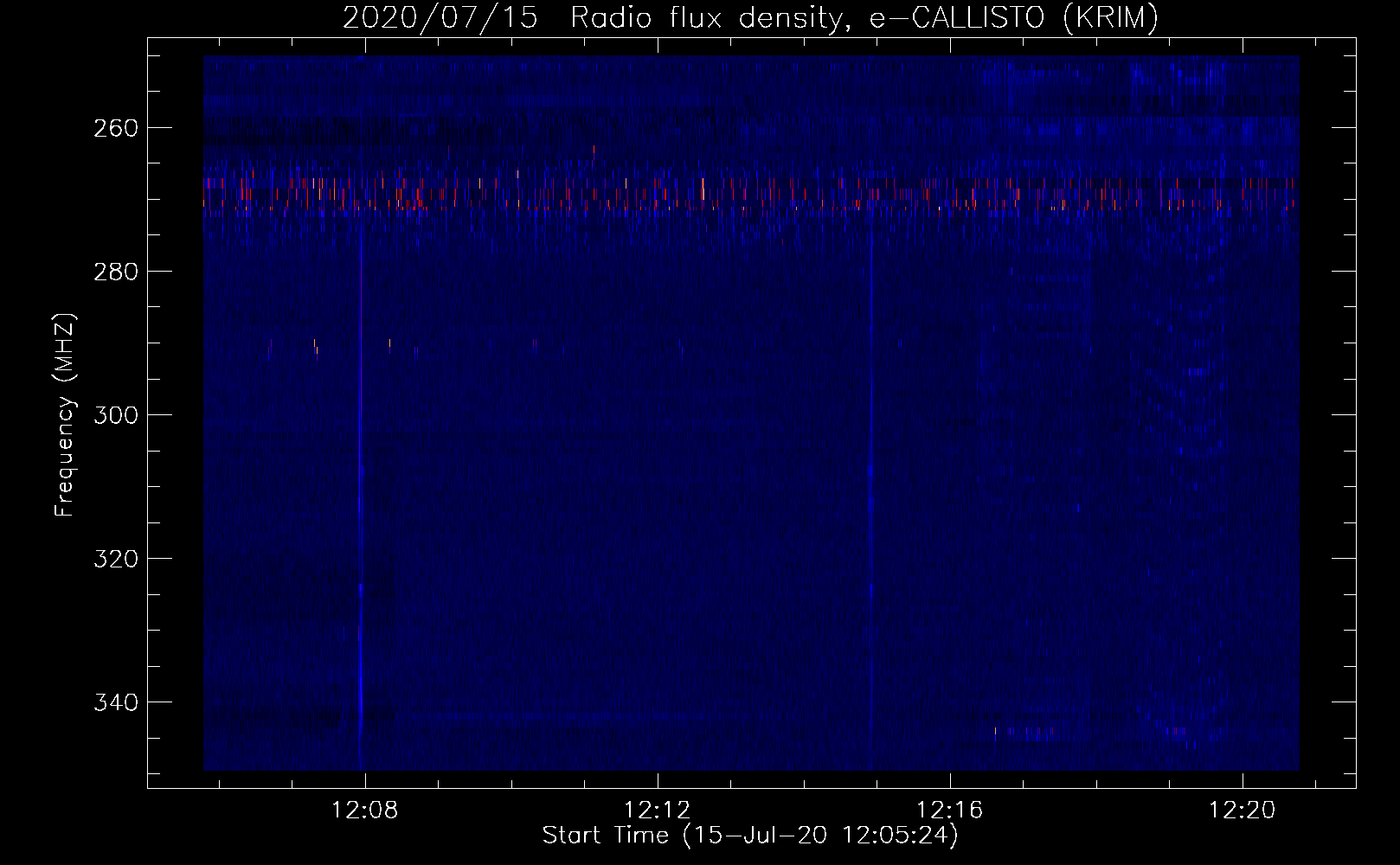Click the plot title mentioning e-CALLISTO (KRIM)
This screenshot has width=1400, height=865.
pos(750,17)
